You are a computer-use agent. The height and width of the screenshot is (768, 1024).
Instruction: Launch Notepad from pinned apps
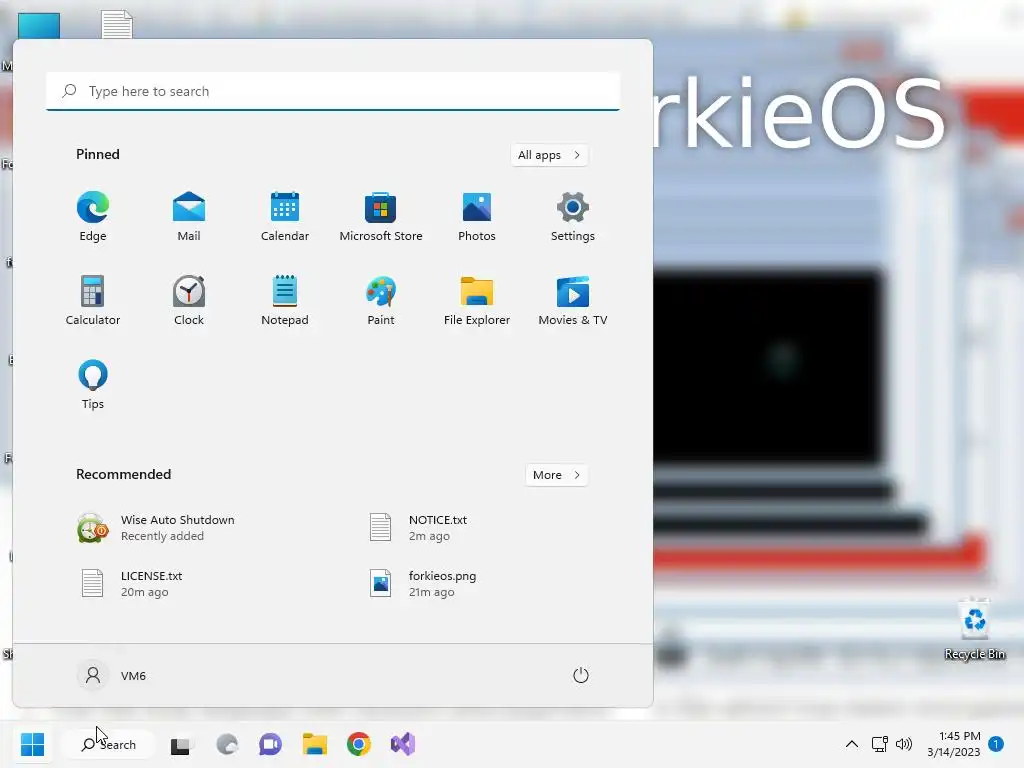285,300
